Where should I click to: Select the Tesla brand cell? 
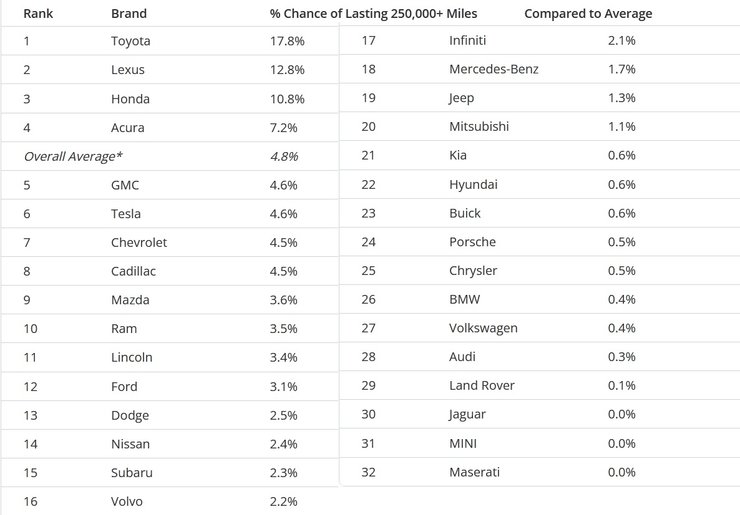[126, 214]
